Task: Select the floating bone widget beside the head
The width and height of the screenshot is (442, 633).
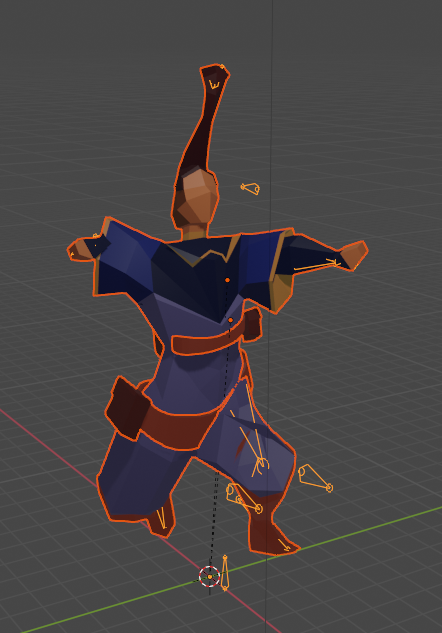Action: click(x=251, y=189)
